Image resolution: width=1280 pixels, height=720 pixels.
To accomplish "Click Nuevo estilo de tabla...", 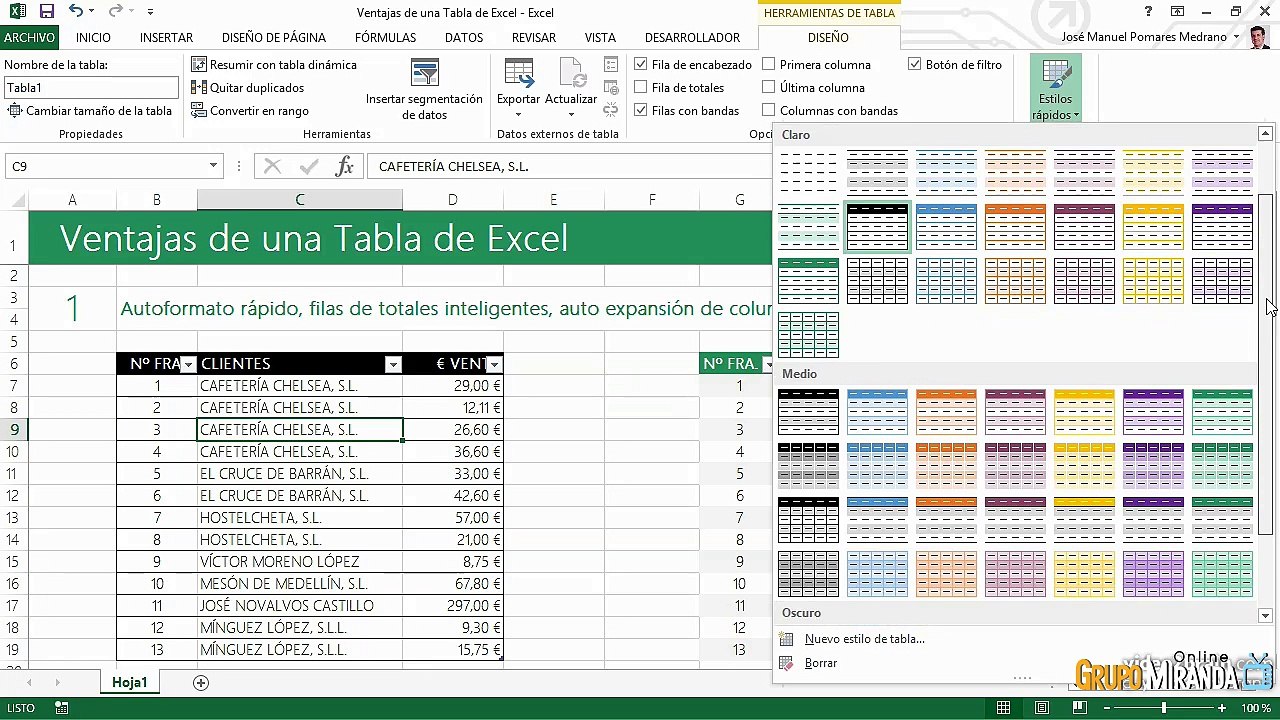I will pos(865,639).
